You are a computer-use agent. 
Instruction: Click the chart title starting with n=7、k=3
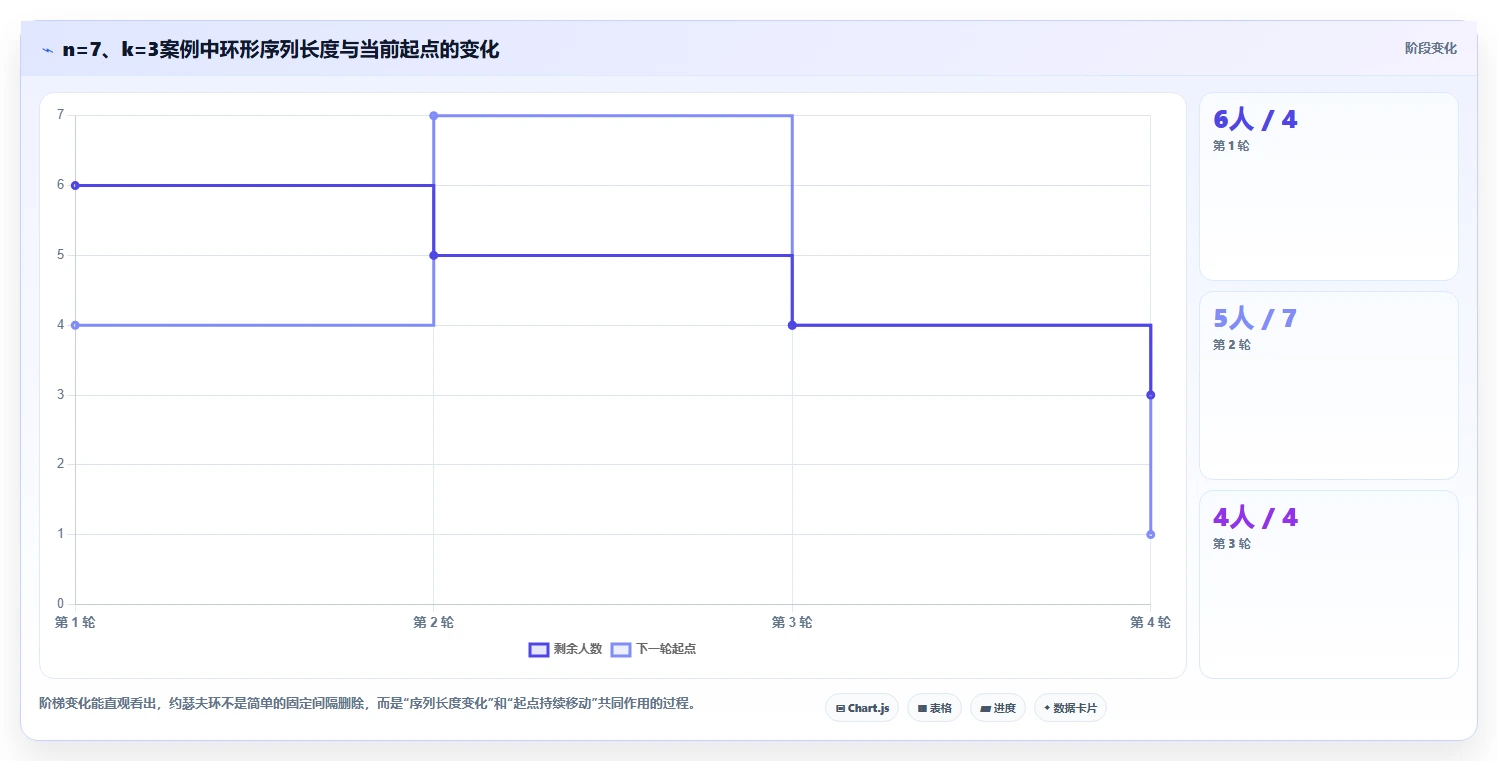pyautogui.click(x=280, y=49)
